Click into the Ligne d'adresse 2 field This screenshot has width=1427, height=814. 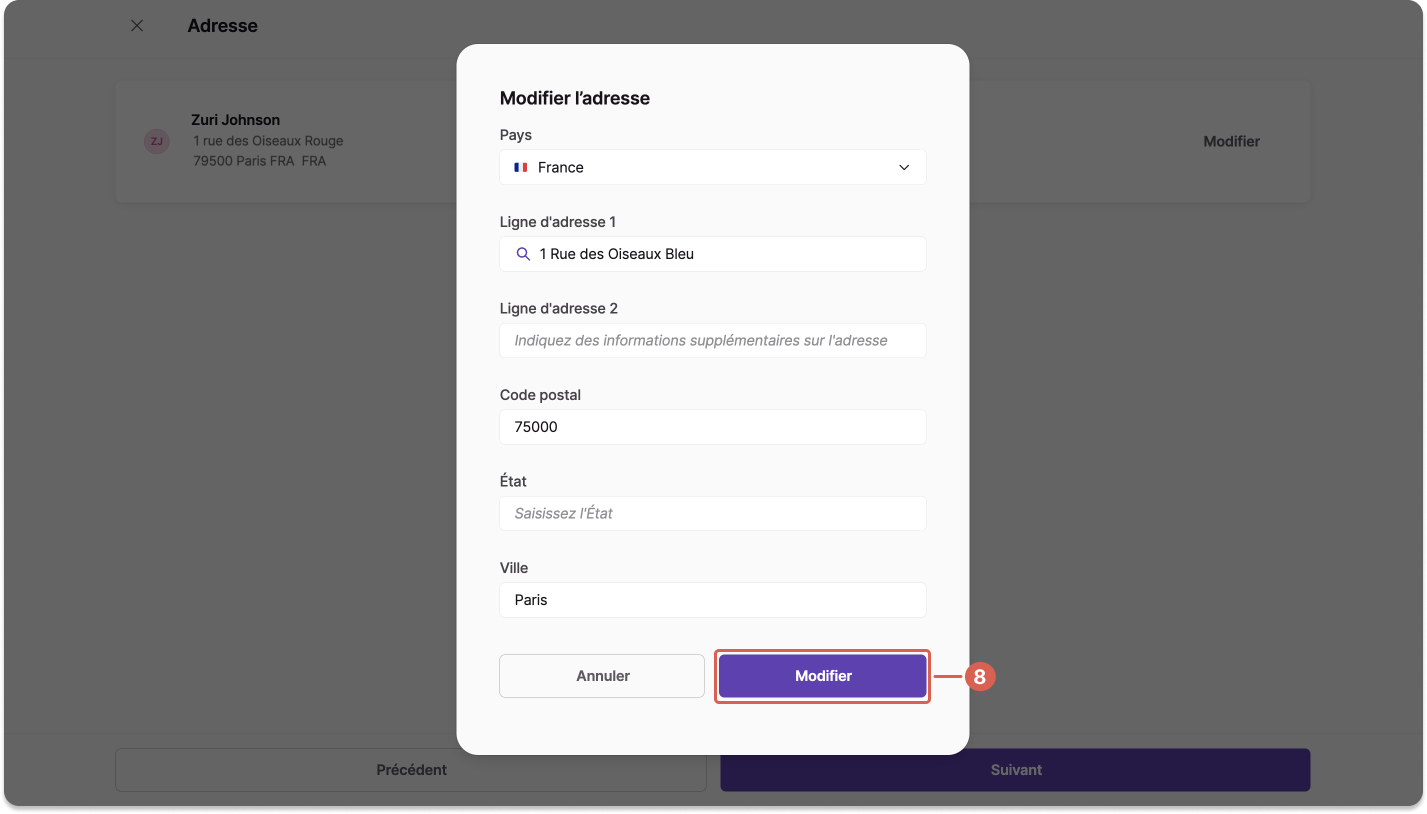[x=713, y=340]
